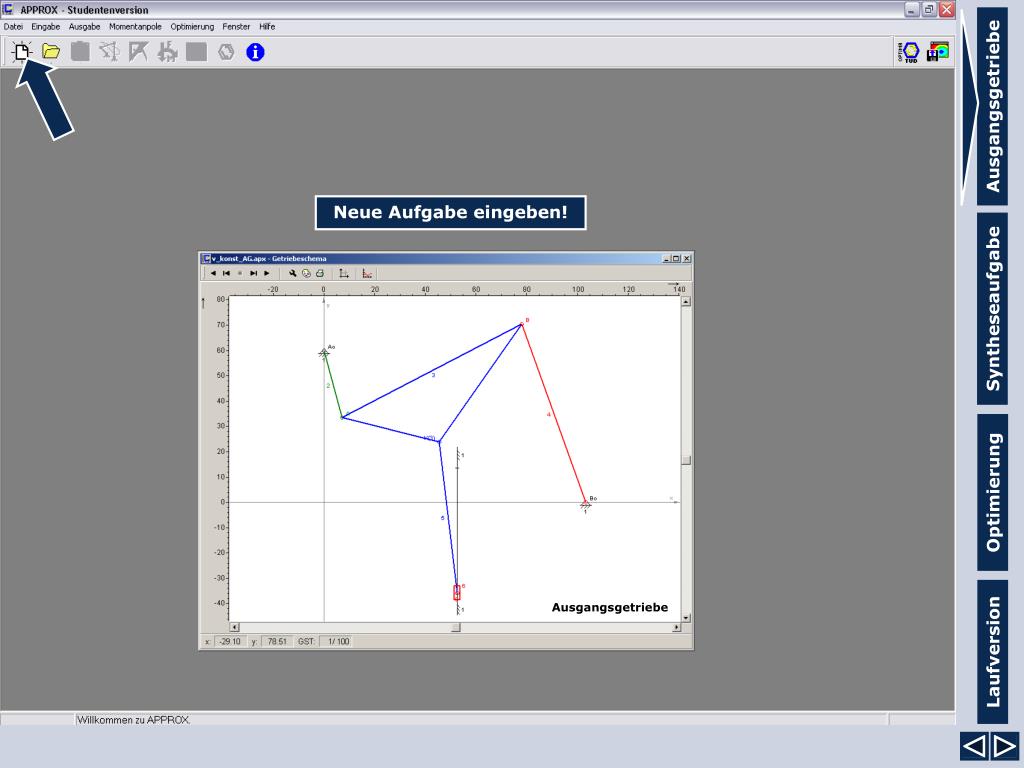Click the wrench settings icon in Getriebeschema

pos(293,274)
